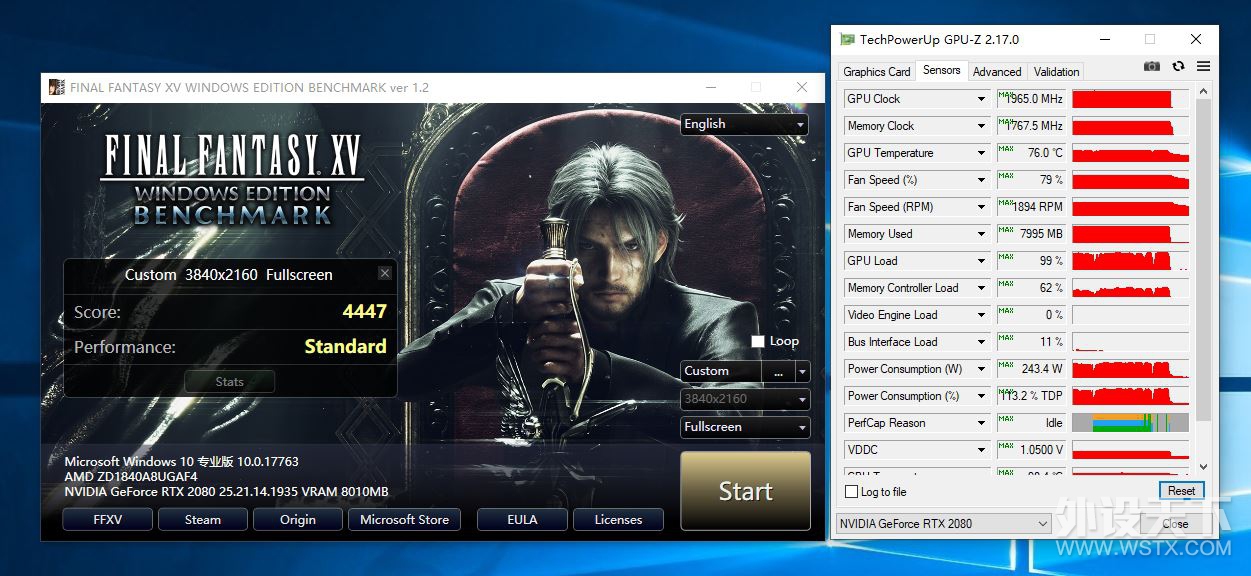Expand the Power Consumption (W) sensor dropdown
Image resolution: width=1251 pixels, height=576 pixels.
point(982,369)
